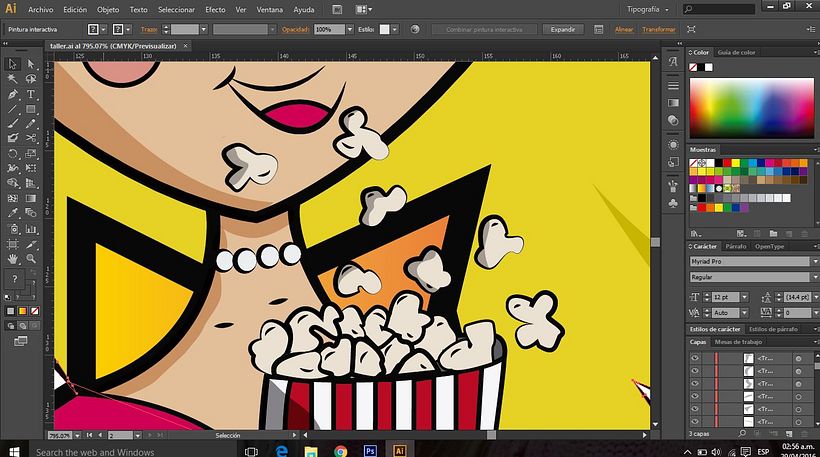This screenshot has width=820, height=457.
Task: Select the Rectangle tool
Action: coord(31,109)
